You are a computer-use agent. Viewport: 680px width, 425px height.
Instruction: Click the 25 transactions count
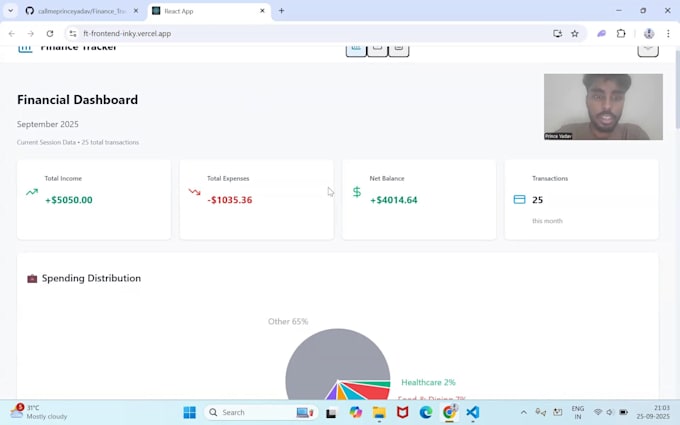coord(537,200)
